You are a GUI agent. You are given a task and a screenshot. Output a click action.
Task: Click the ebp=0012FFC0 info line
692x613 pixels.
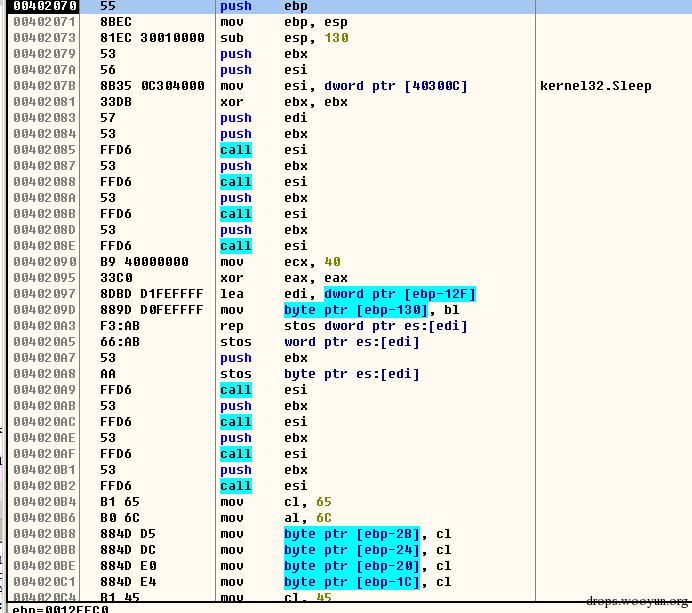(x=60, y=607)
